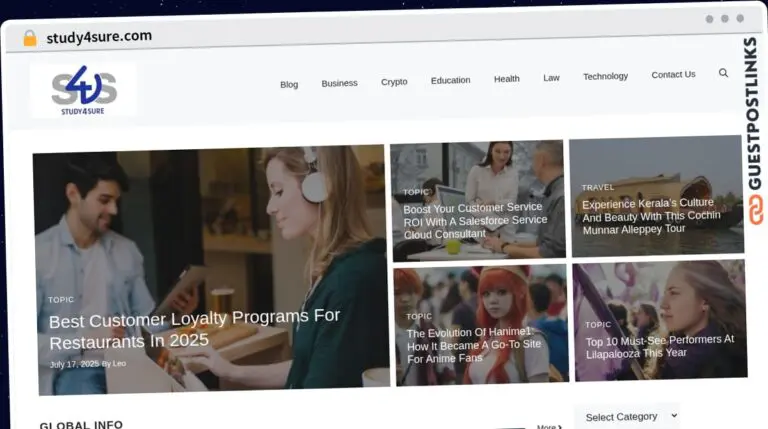Select the Crypto navigation item
768x429 pixels.
tap(394, 82)
